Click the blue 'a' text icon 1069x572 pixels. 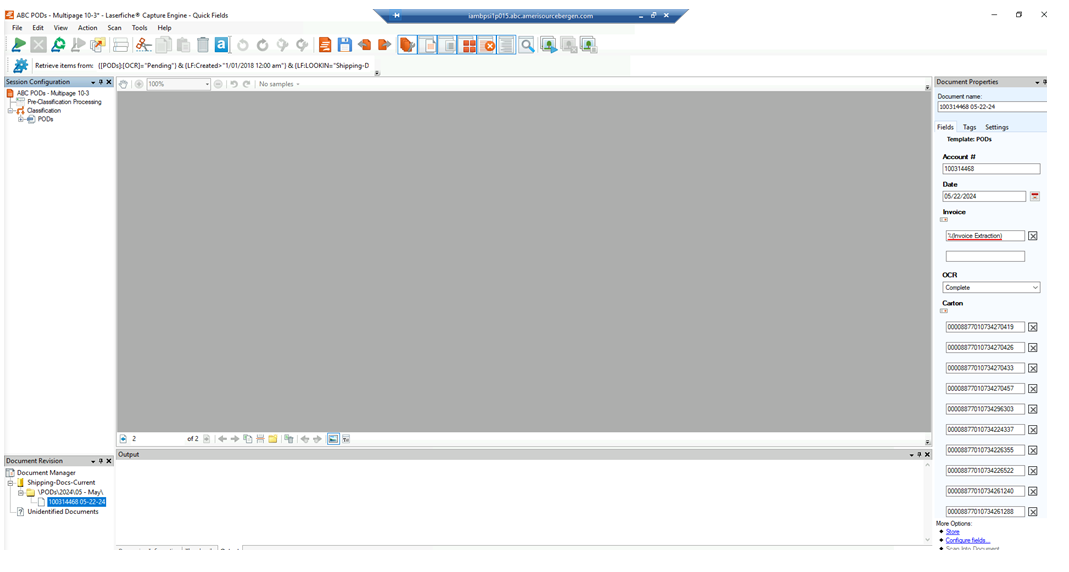(x=222, y=45)
